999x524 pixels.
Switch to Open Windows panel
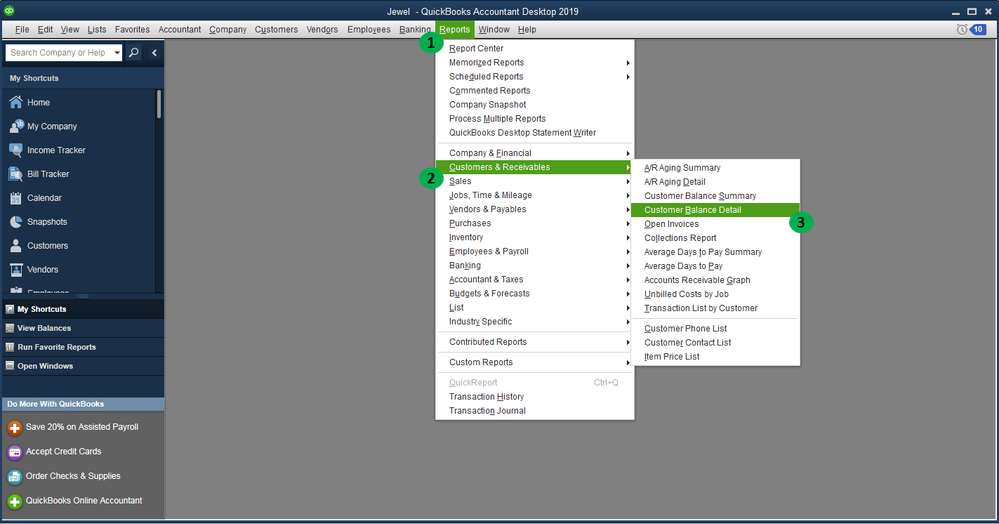(x=82, y=366)
